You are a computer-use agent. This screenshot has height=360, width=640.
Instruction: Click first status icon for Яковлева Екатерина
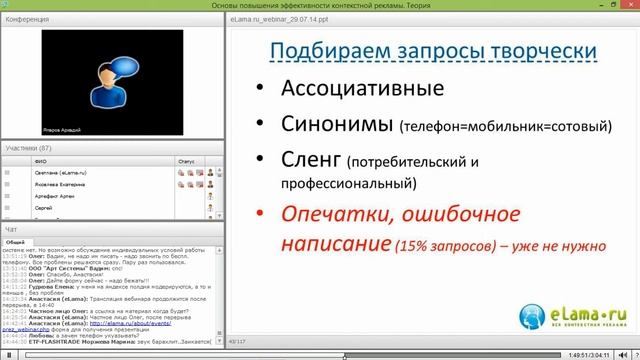click(181, 185)
